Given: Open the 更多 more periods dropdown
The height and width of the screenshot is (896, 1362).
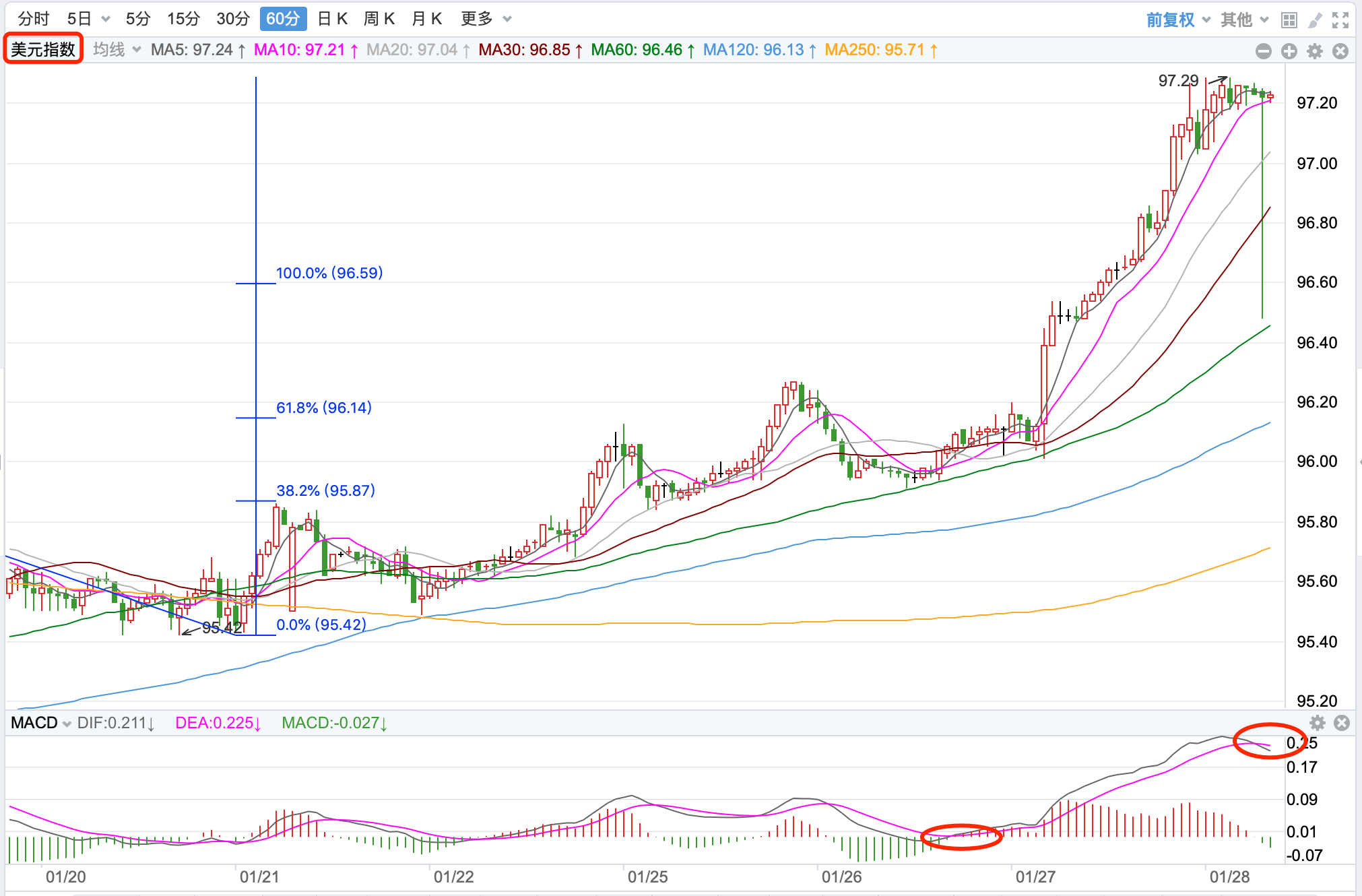Looking at the screenshot, I should [486, 19].
